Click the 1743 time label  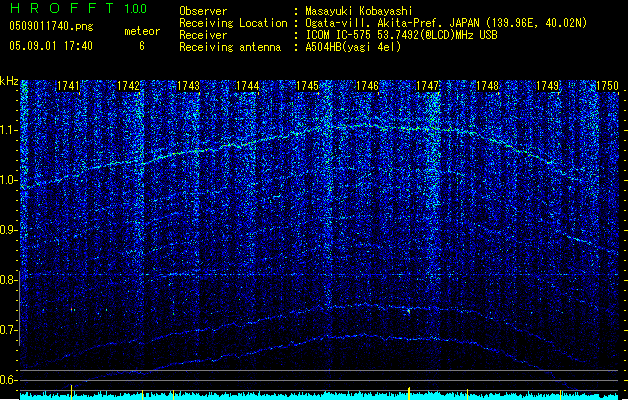point(188,87)
